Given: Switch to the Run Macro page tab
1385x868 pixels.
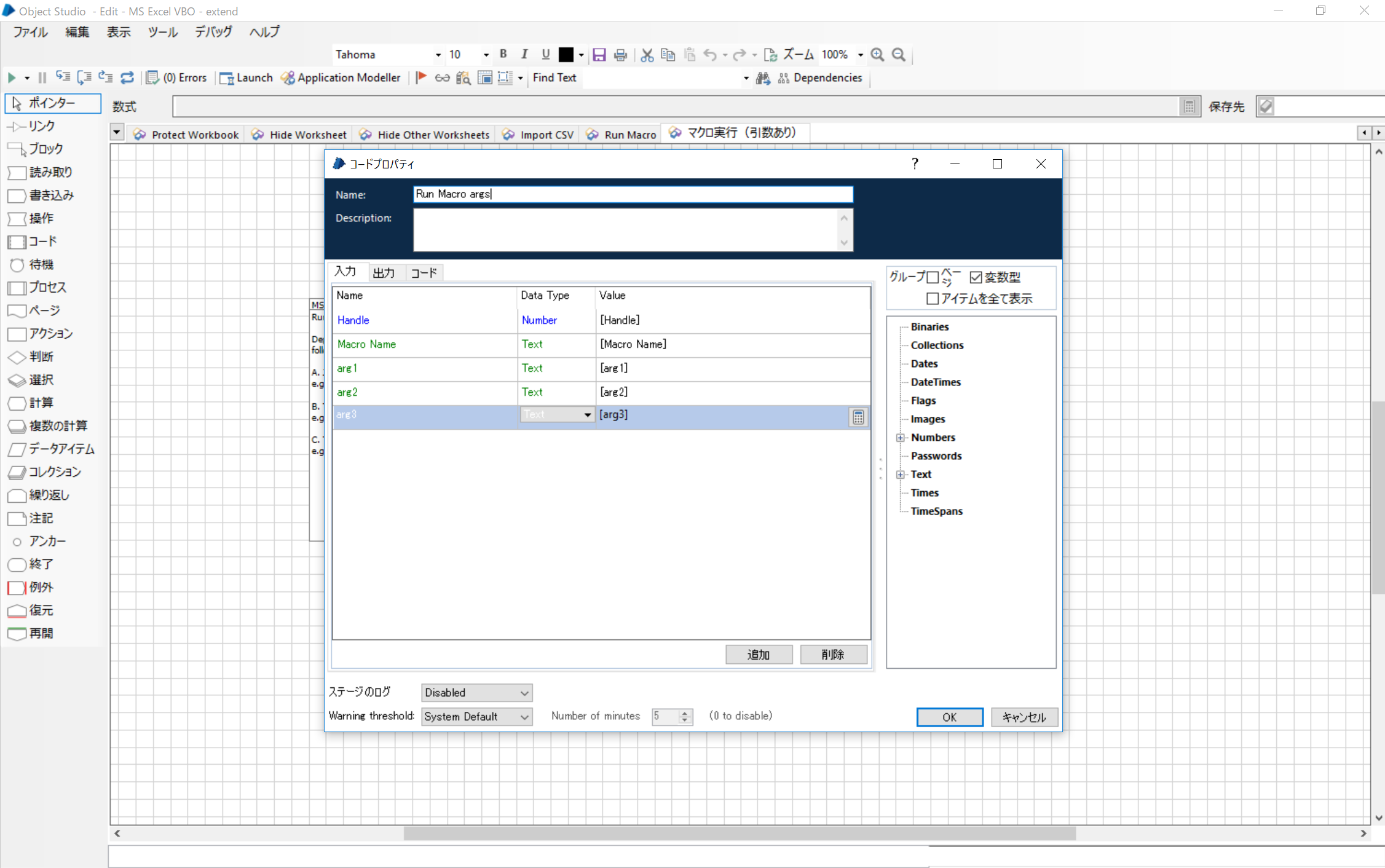Looking at the screenshot, I should 621,134.
